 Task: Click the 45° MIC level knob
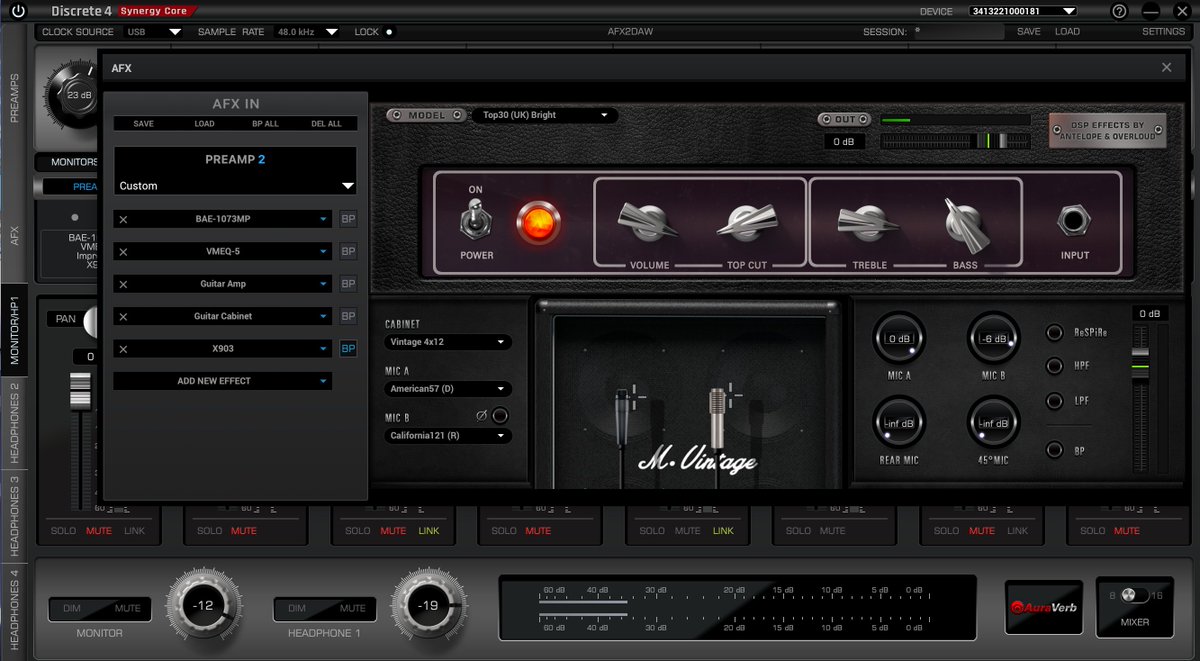tap(993, 423)
